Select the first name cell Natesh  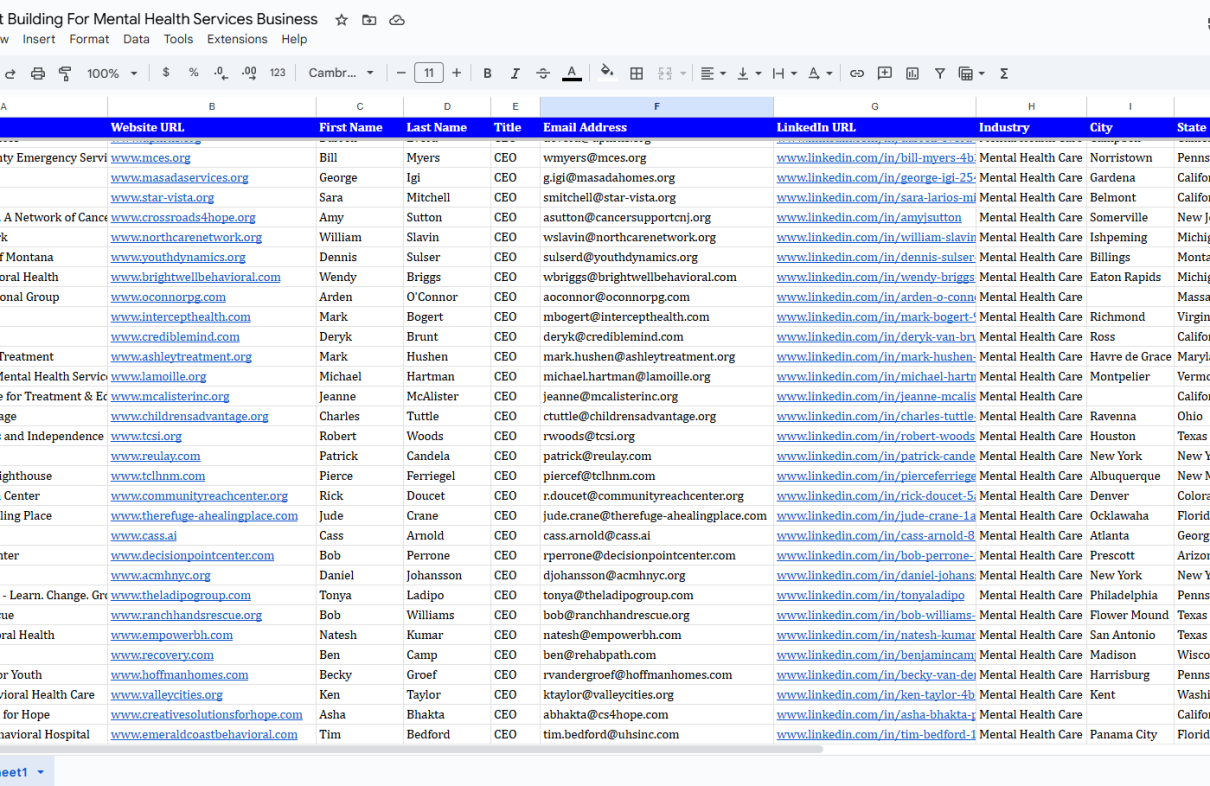[360, 635]
